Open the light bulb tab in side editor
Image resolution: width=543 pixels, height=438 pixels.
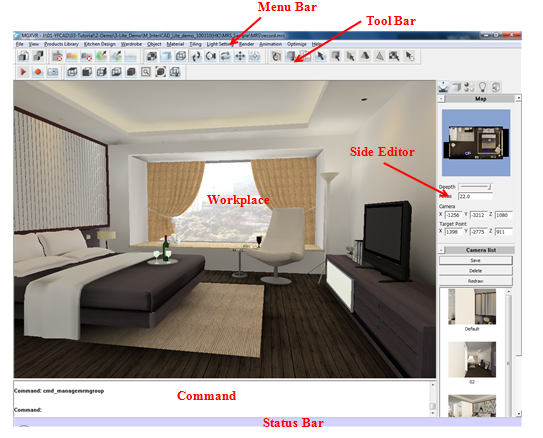482,87
